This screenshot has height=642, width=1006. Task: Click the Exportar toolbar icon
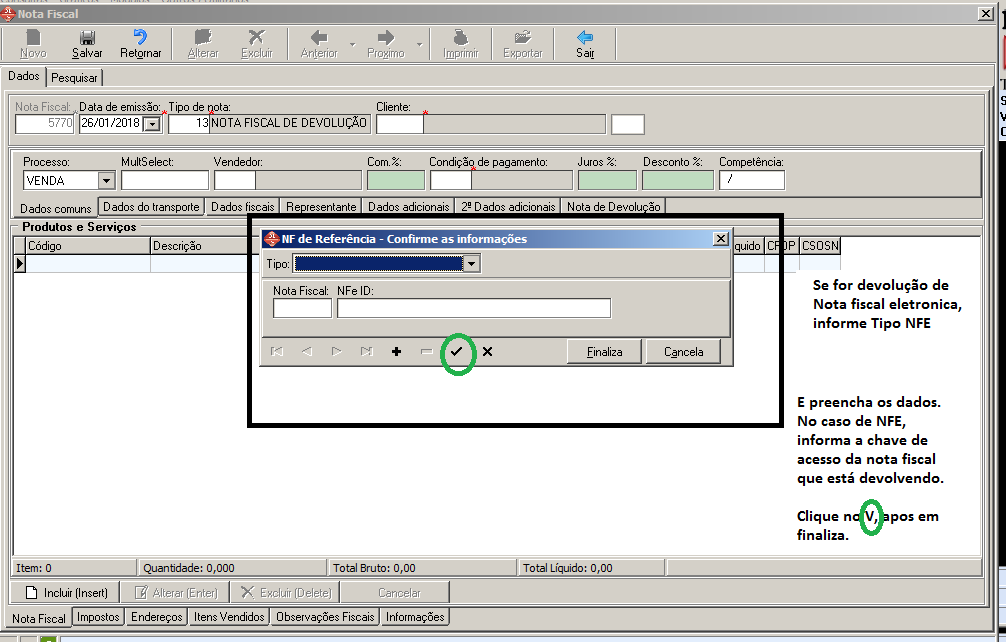522,44
